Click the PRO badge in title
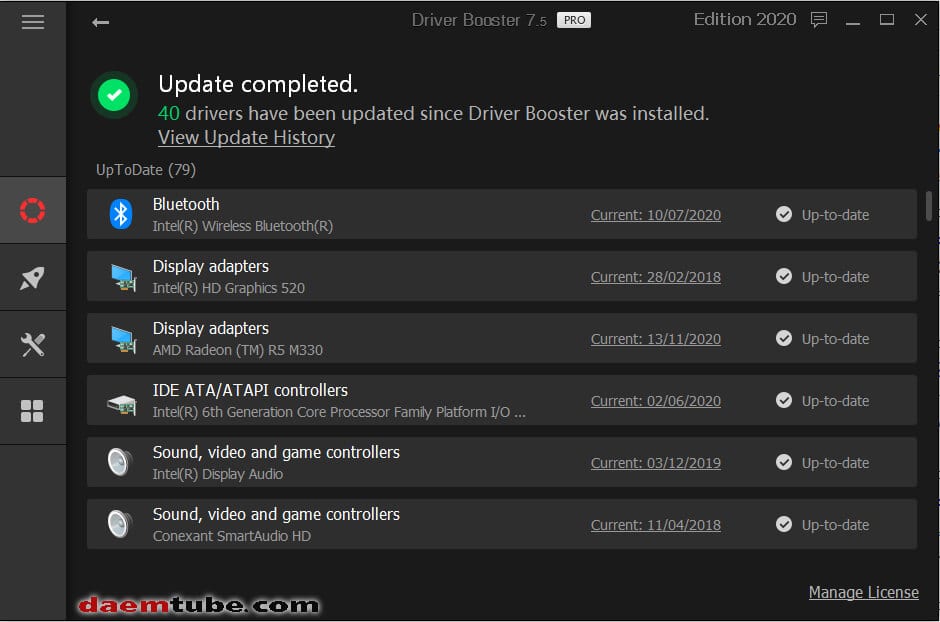The image size is (940, 622). (573, 20)
